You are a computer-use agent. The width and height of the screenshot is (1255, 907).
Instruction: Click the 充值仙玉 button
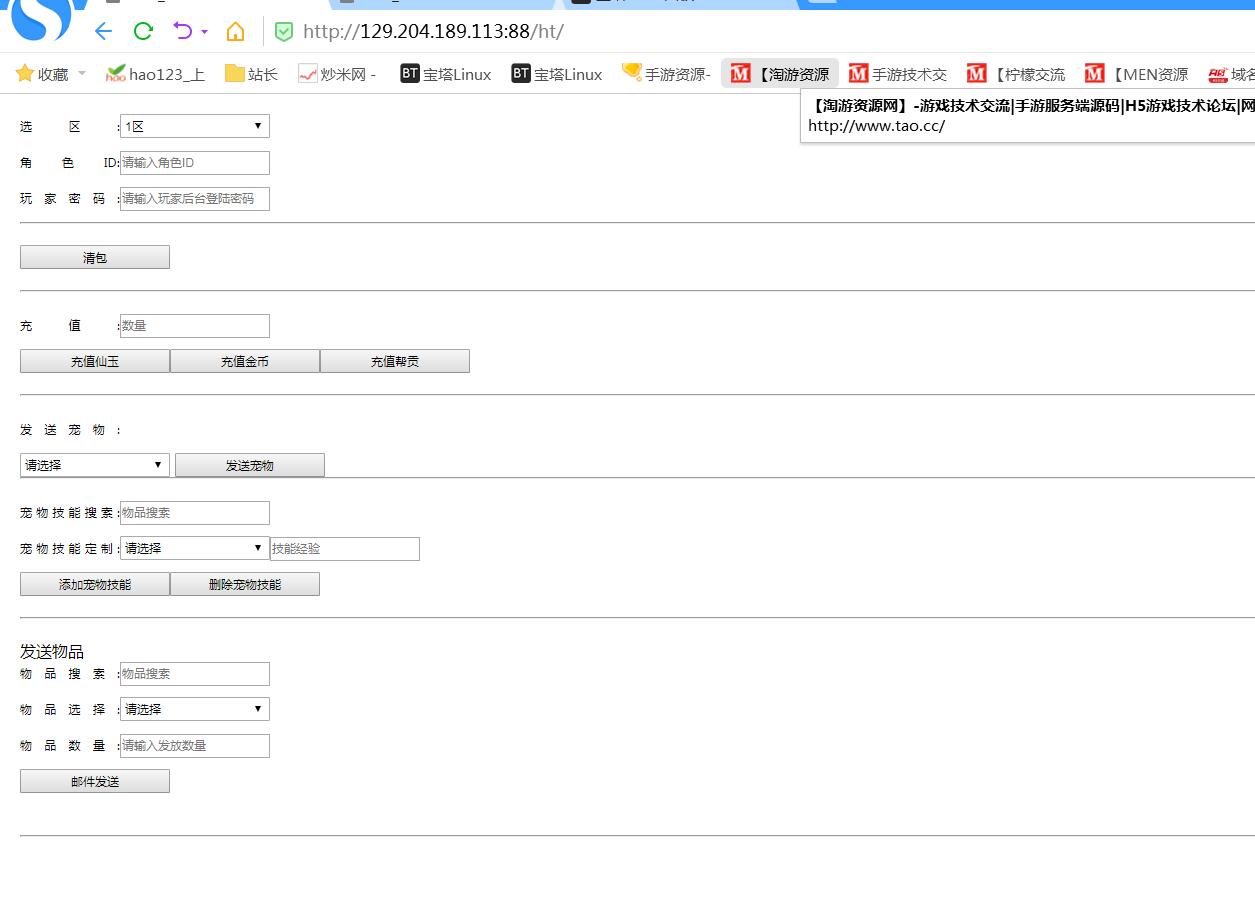point(95,361)
